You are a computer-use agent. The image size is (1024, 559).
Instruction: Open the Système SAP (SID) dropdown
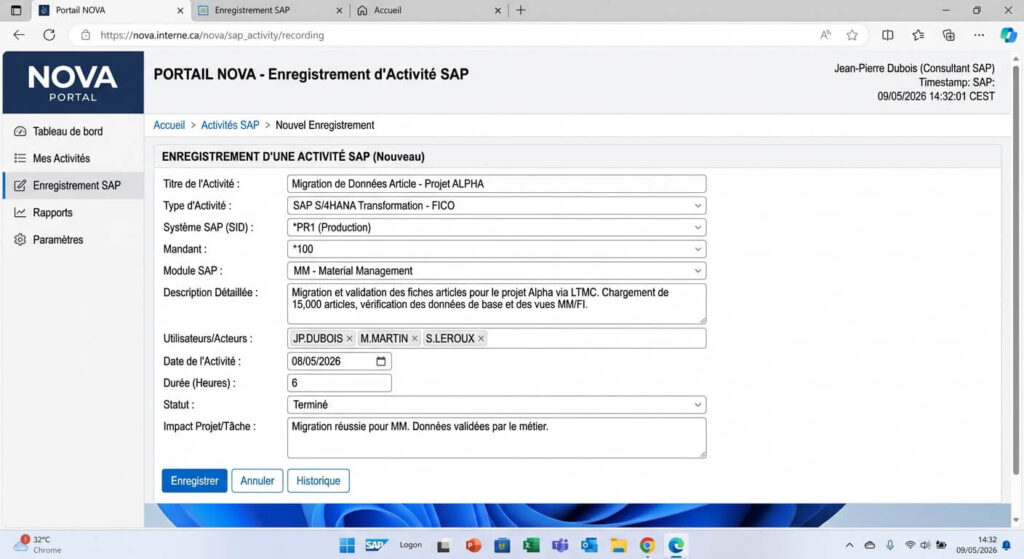click(x=496, y=227)
